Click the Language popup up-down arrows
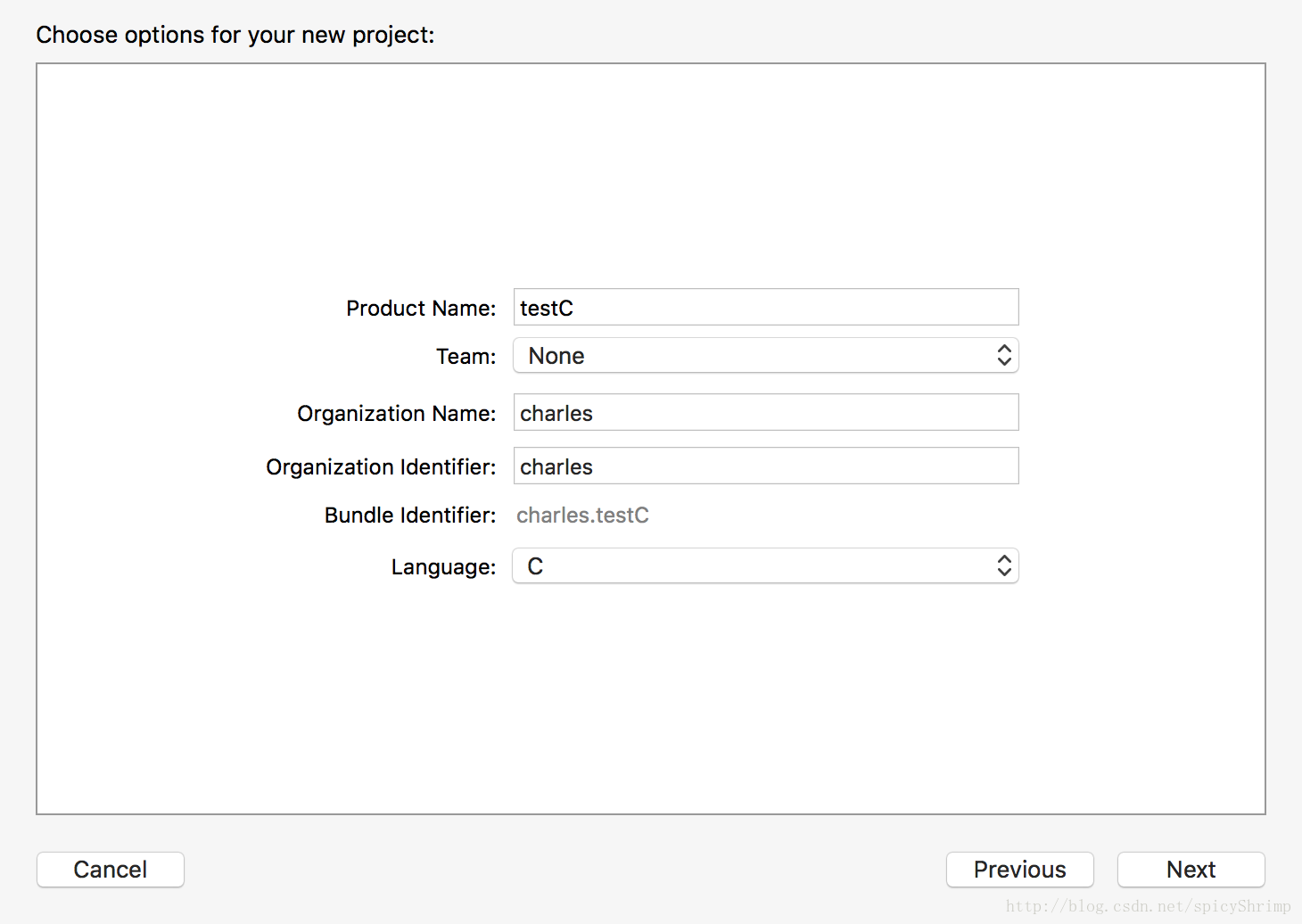This screenshot has height=924, width=1302. point(1004,566)
